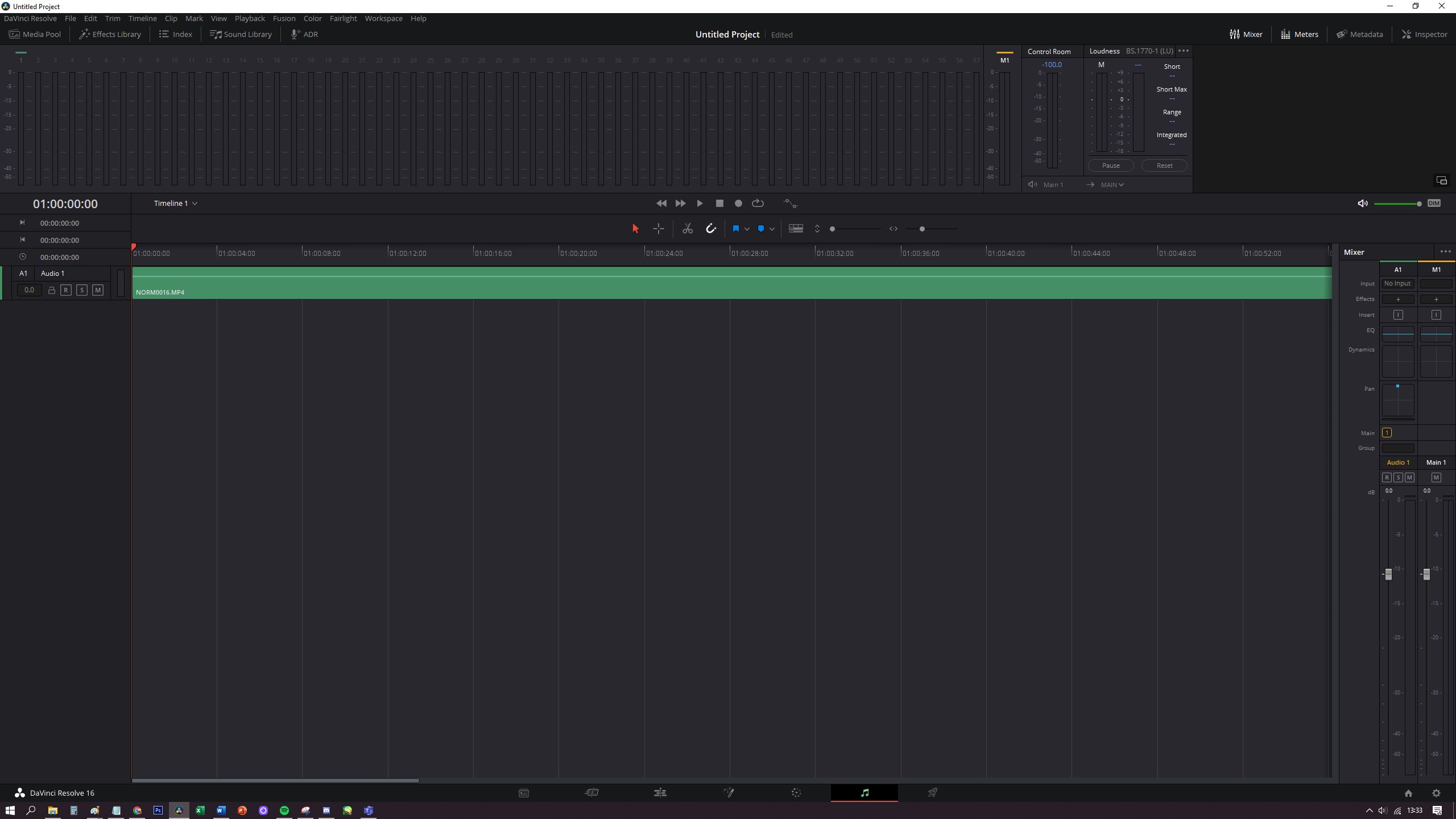Toggle the DIM monitor button

pyautogui.click(x=1434, y=203)
